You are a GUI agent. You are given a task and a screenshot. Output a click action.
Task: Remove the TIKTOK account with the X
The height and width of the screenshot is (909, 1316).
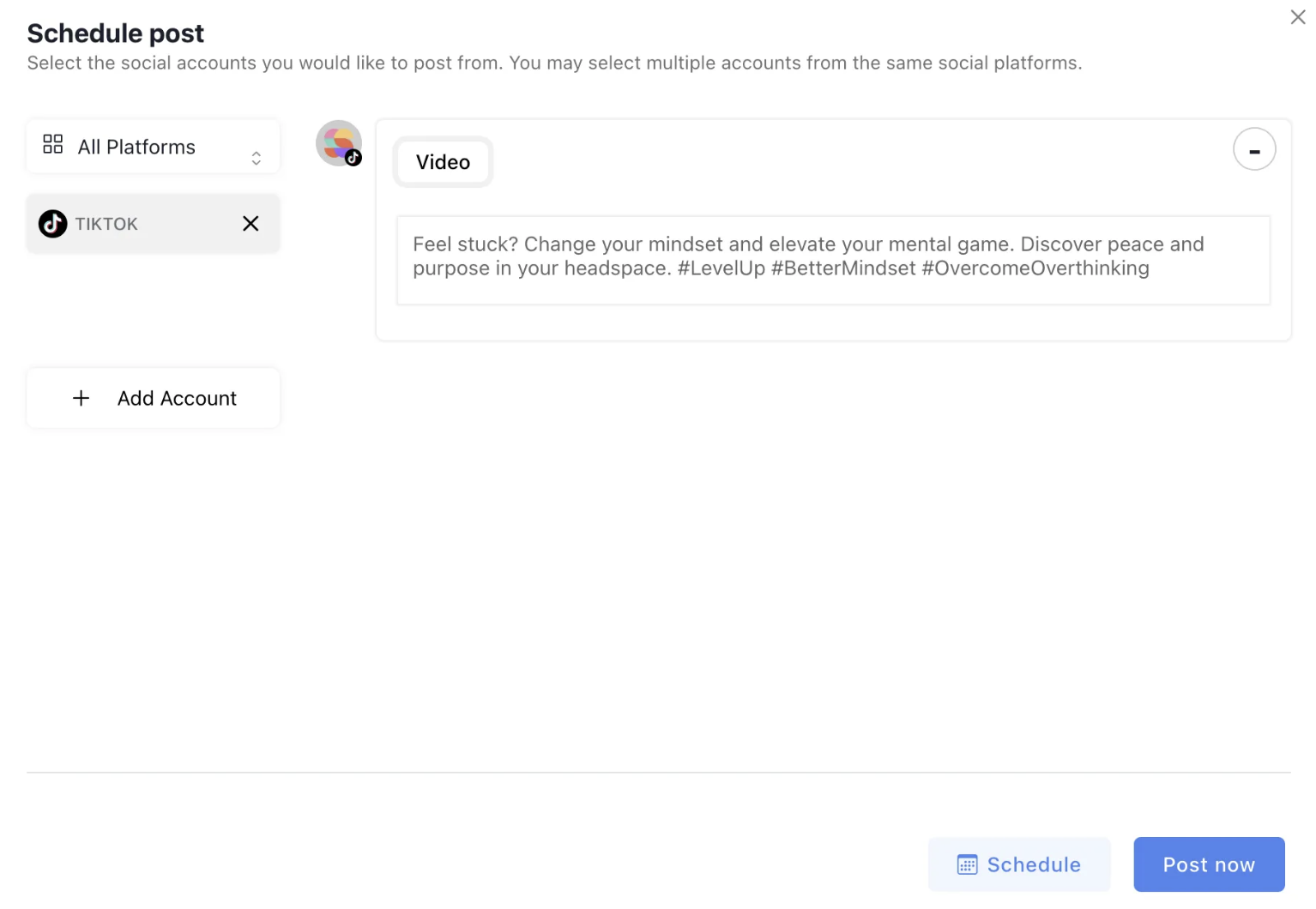[x=251, y=224]
